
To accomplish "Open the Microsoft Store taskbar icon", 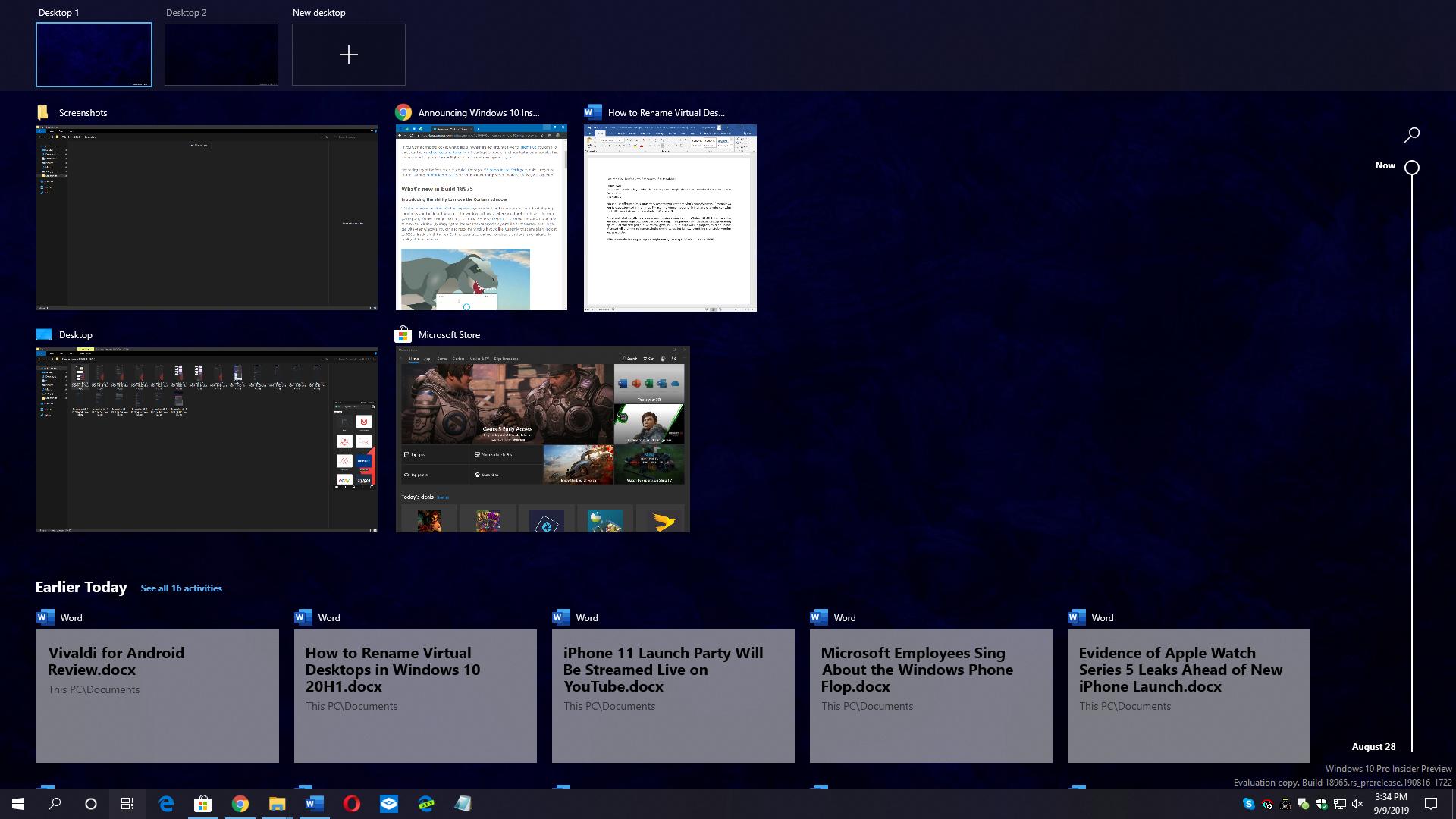I will [x=202, y=804].
